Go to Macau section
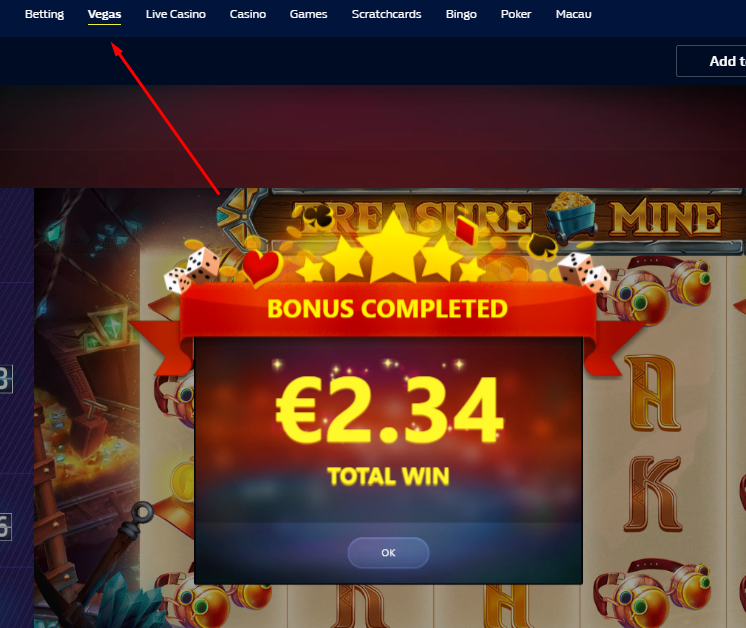The height and width of the screenshot is (628, 746). tap(573, 14)
